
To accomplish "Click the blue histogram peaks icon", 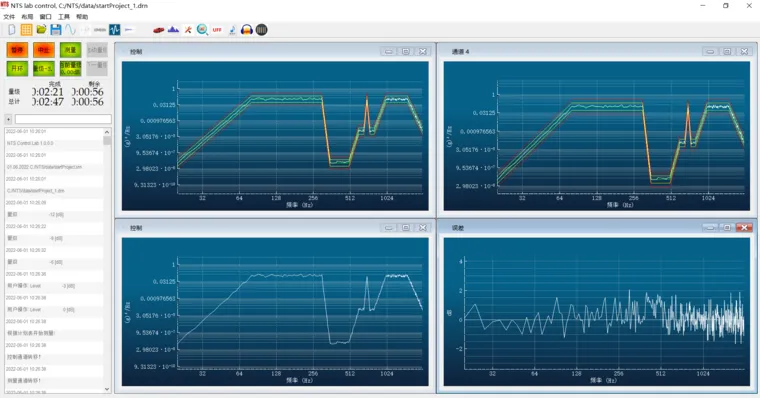I will click(173, 30).
